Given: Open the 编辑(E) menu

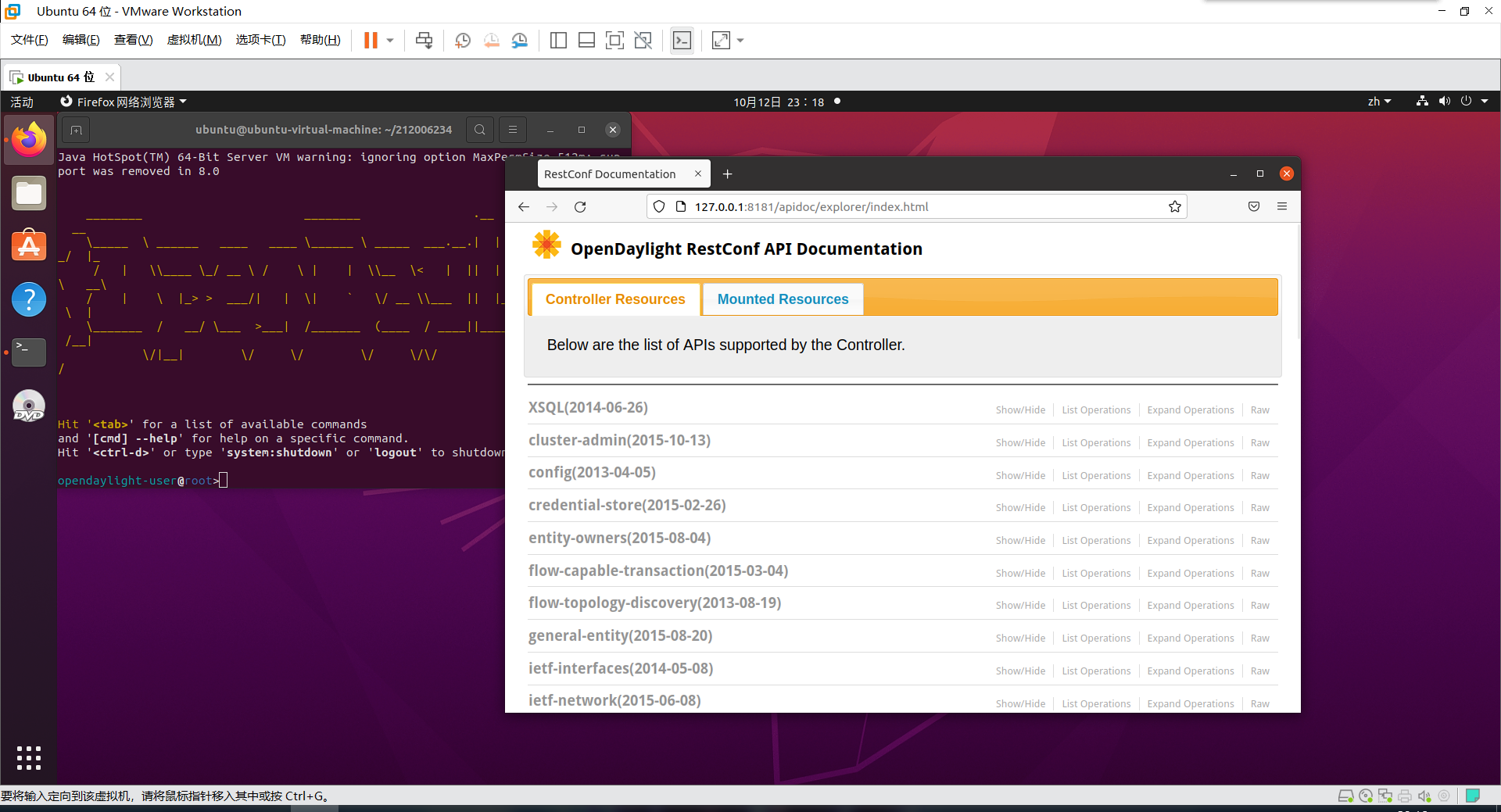Looking at the screenshot, I should (x=81, y=40).
